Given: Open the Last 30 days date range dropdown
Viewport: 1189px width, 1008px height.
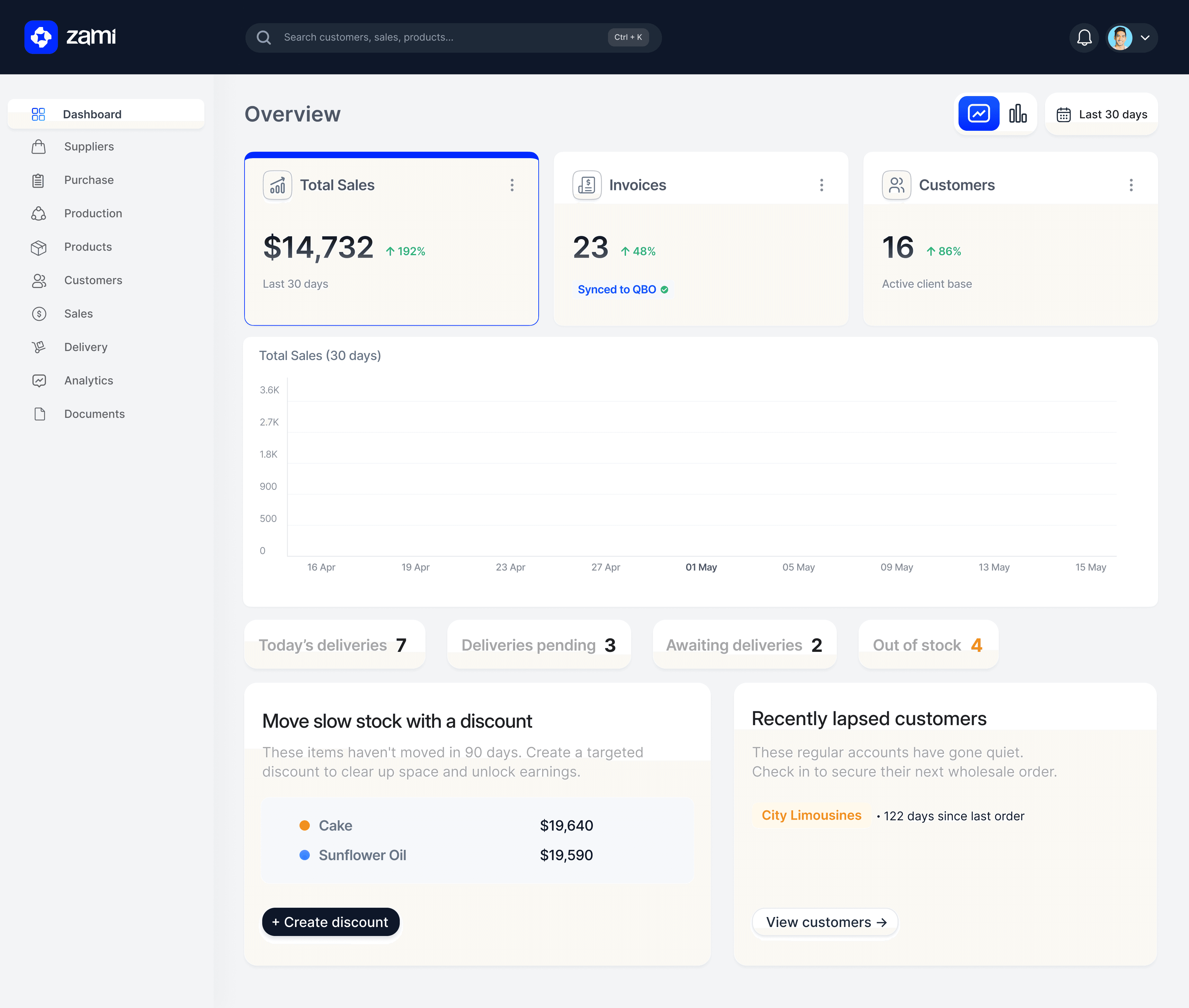Looking at the screenshot, I should (1101, 114).
